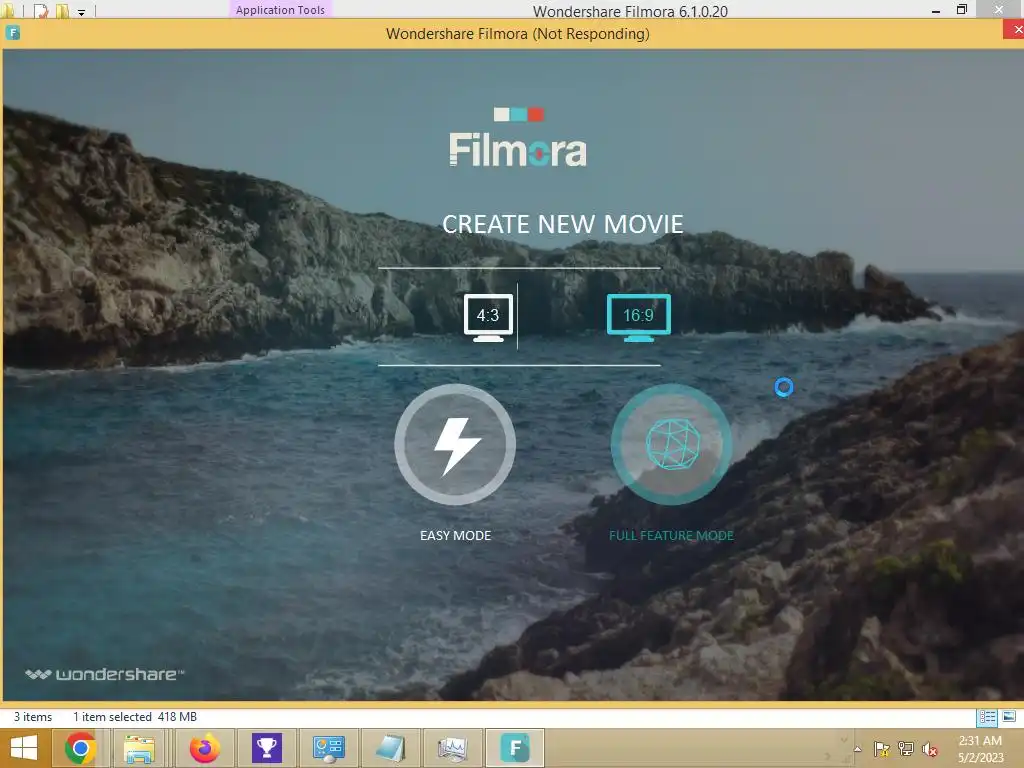Launch Full Feature Mode polyhedron button
This screenshot has height=768, width=1024.
tap(671, 445)
